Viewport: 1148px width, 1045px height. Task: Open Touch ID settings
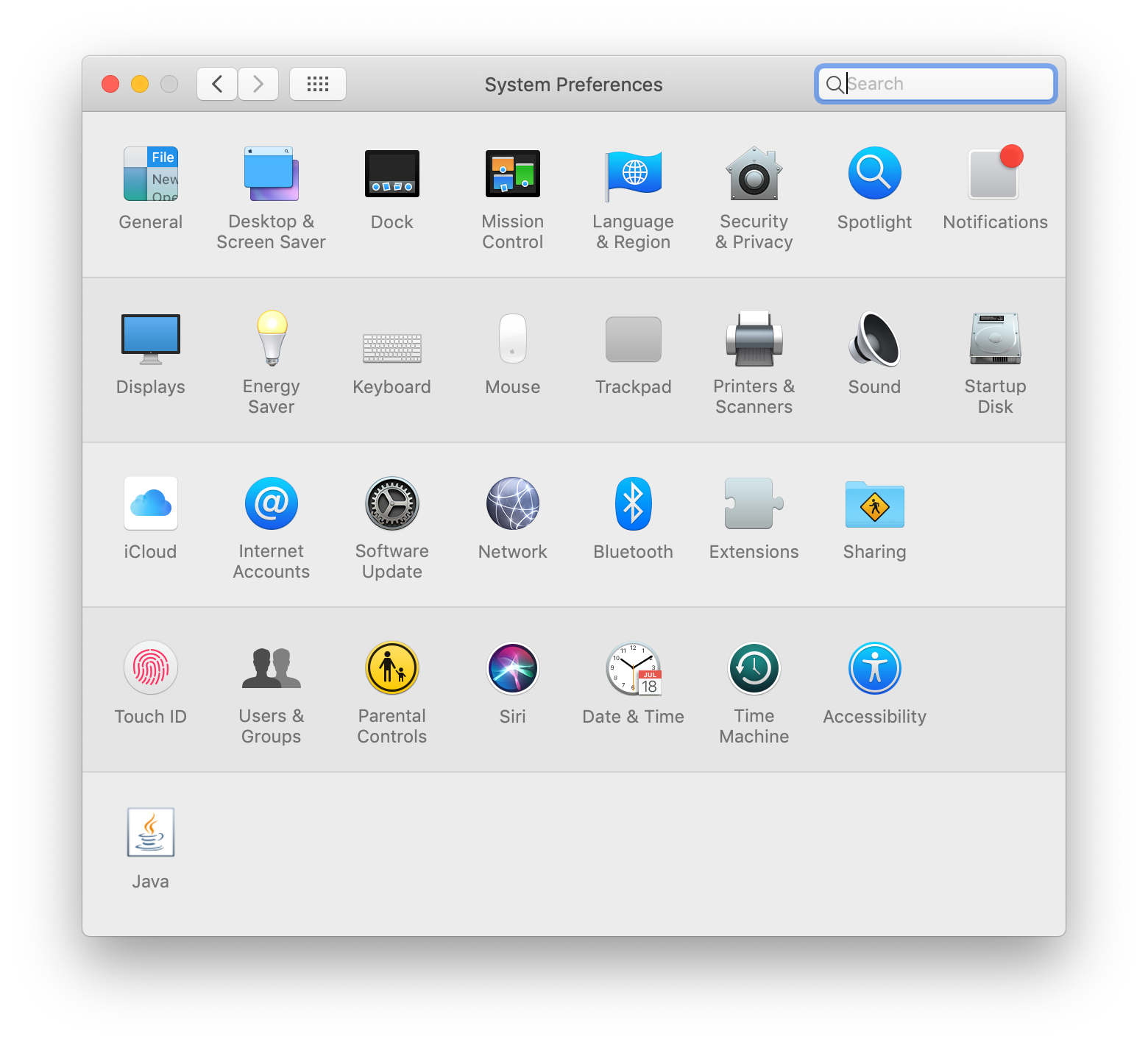[150, 667]
